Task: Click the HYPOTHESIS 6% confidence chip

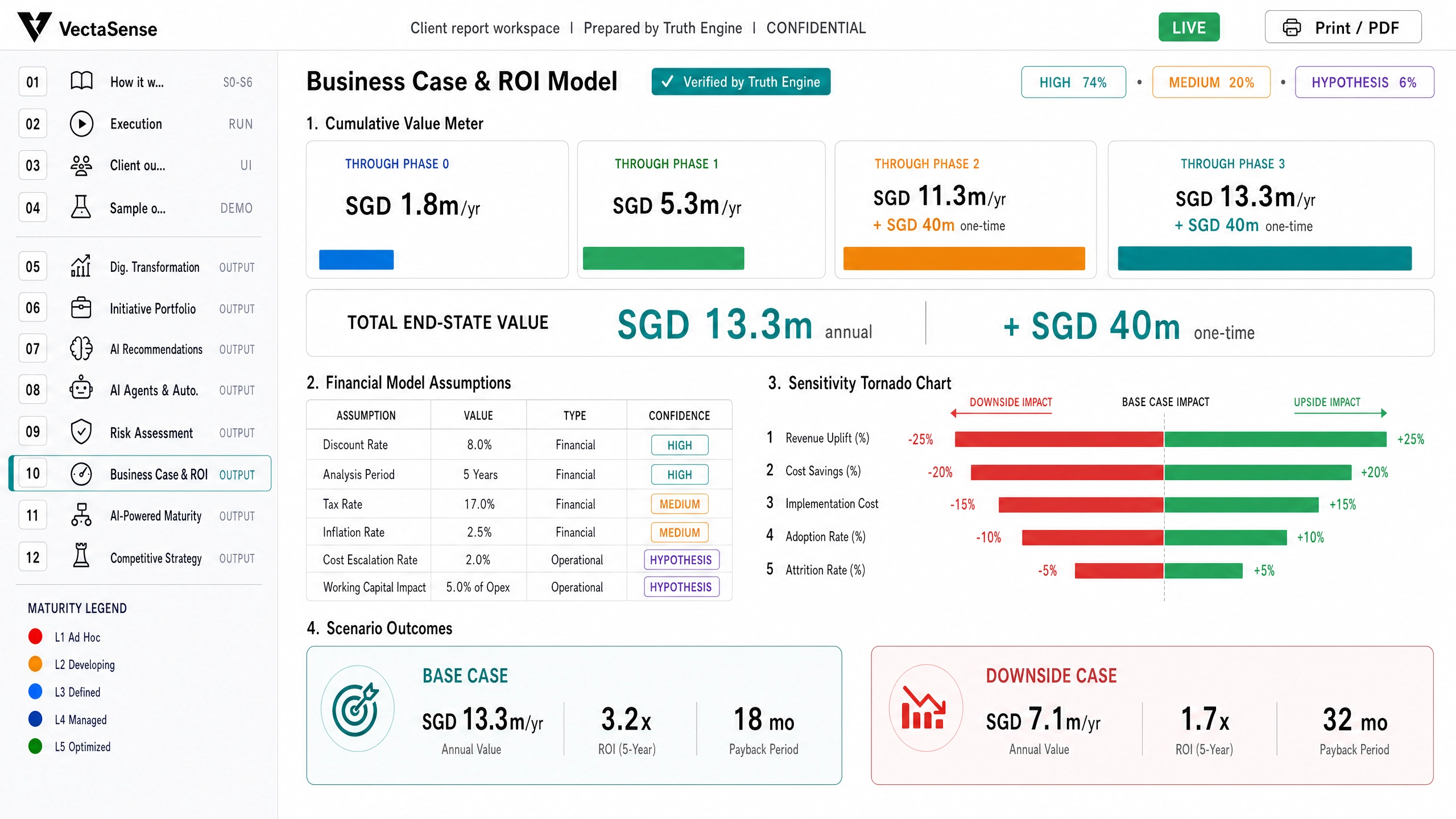Action: (1364, 82)
